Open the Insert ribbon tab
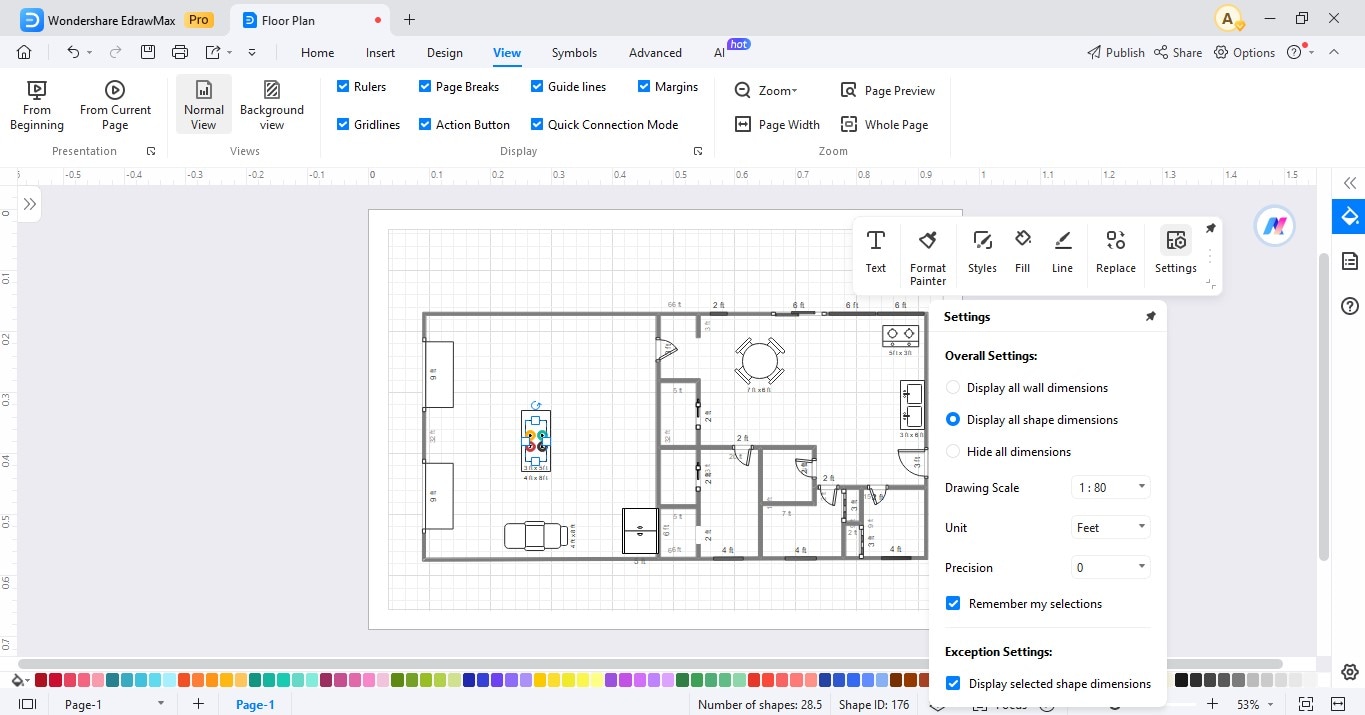The height and width of the screenshot is (715, 1365). [x=380, y=53]
